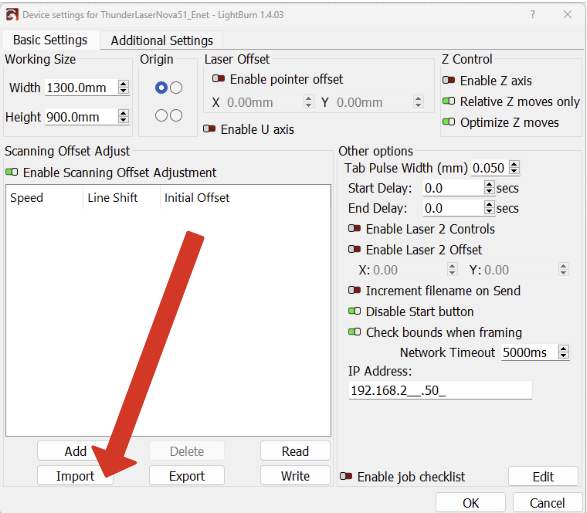Decrease Height value with stepper arrow
The height and width of the screenshot is (513, 587).
pyautogui.click(x=123, y=120)
